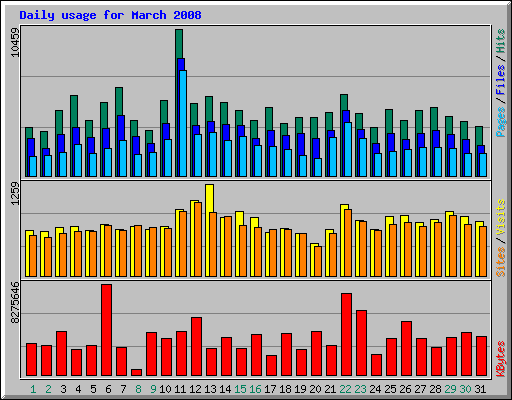Image resolution: width=512 pixels, height=400 pixels.
Task: Select the red KBytes bar for day 26
Action: click(x=406, y=349)
